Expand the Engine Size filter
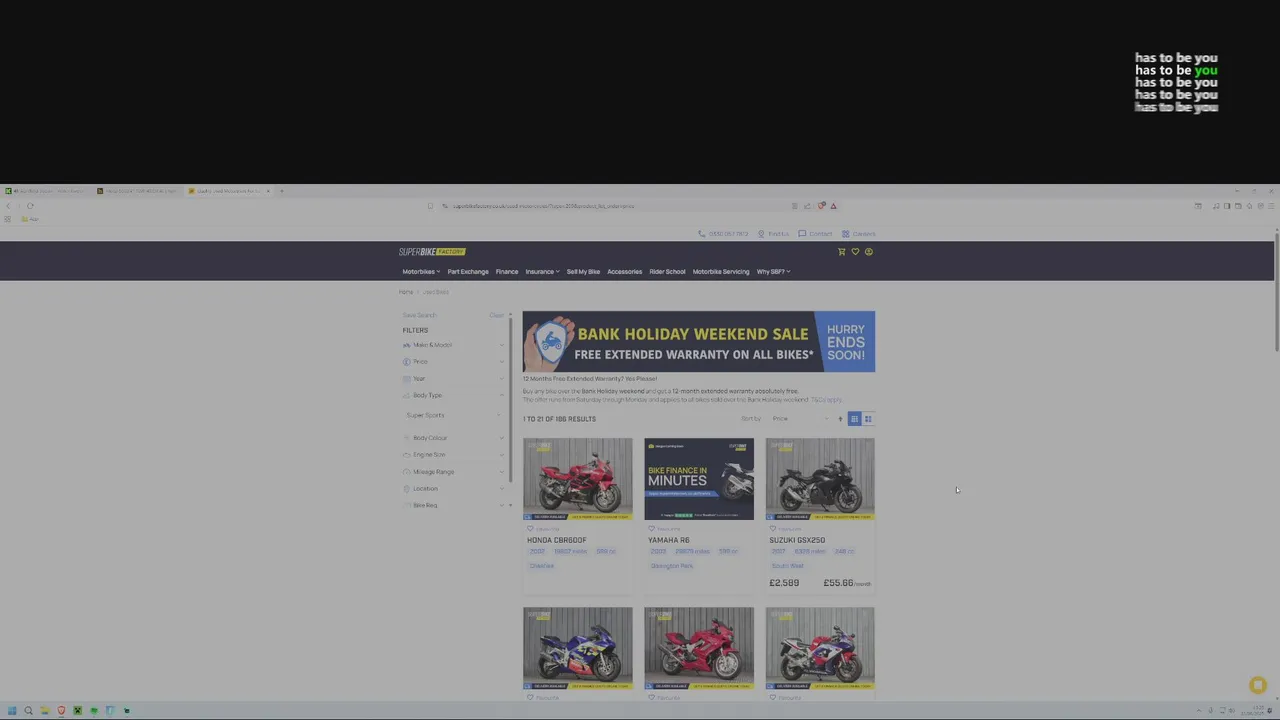 point(455,455)
